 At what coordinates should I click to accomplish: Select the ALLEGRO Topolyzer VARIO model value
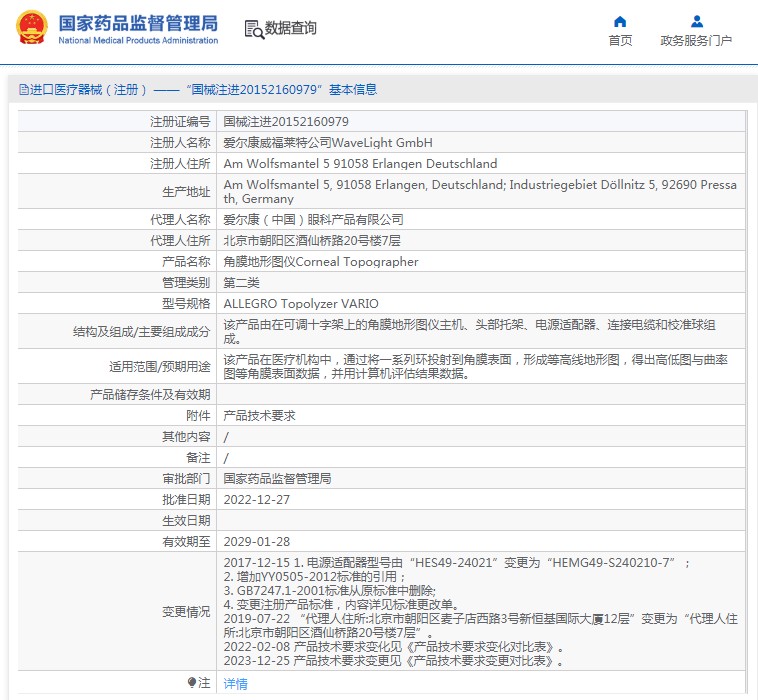(x=301, y=304)
